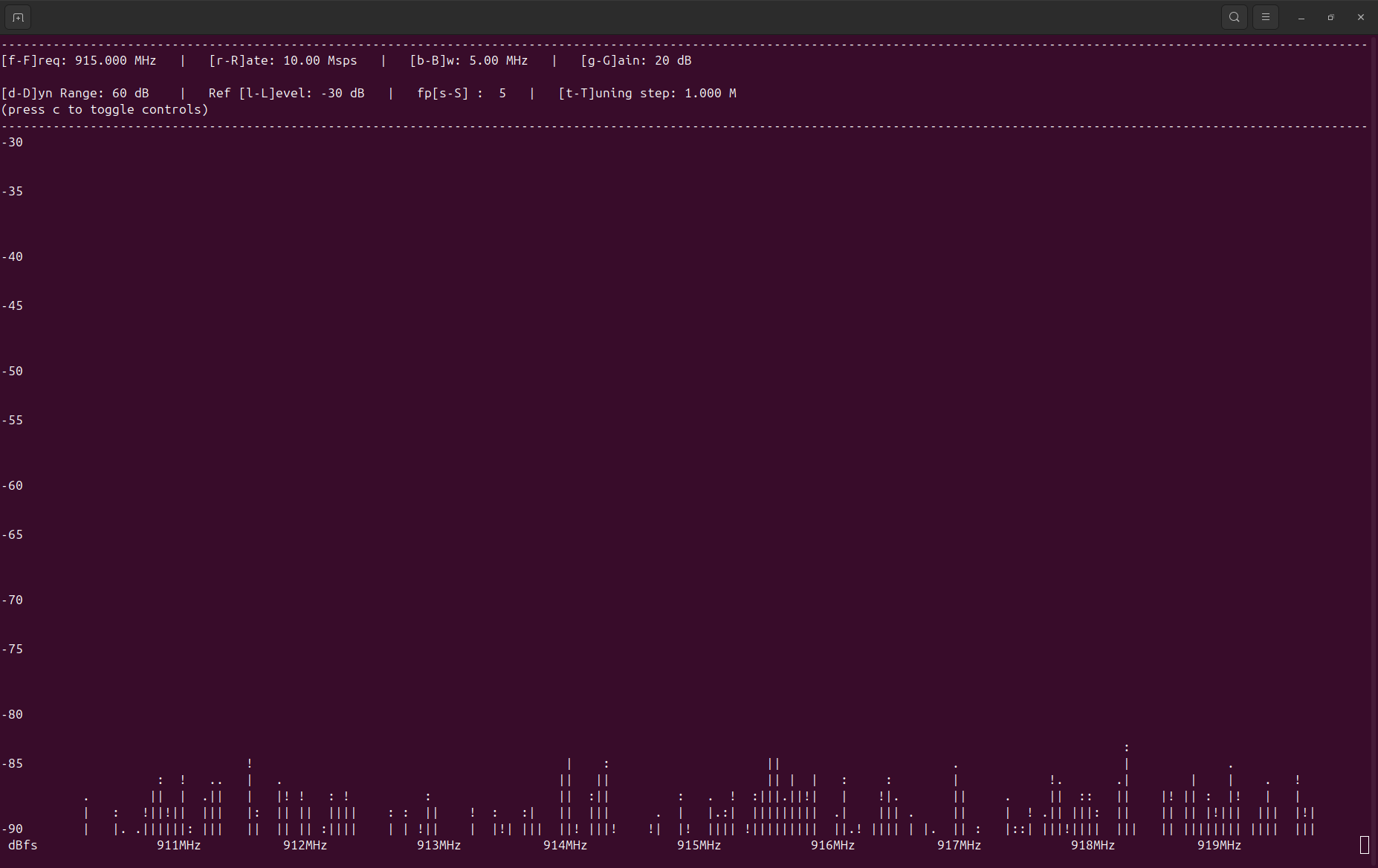Click the '[b-B]w: 5.00 MHz' text
This screenshot has width=1378, height=868.
tap(469, 60)
